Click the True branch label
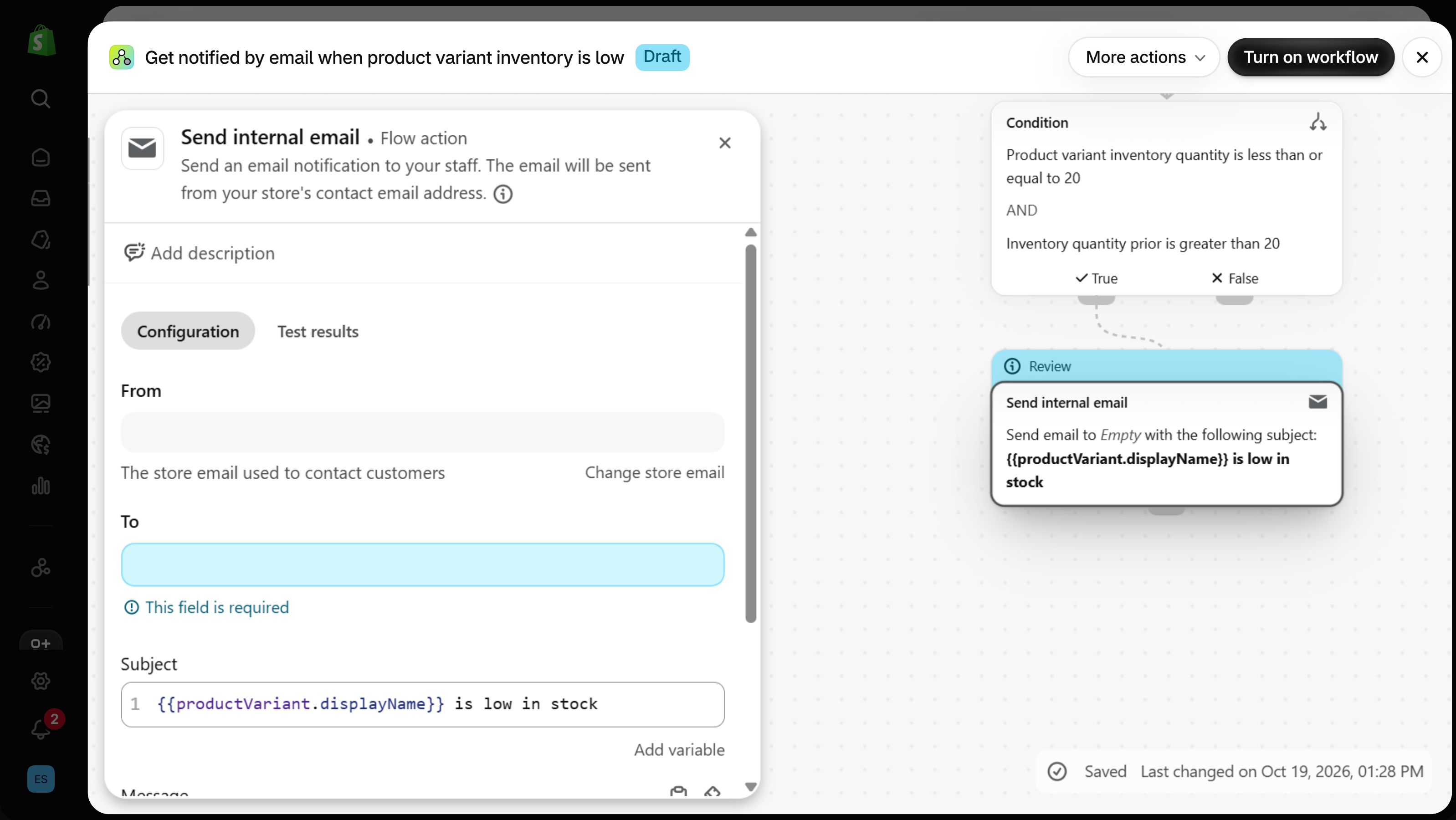 point(1097,278)
